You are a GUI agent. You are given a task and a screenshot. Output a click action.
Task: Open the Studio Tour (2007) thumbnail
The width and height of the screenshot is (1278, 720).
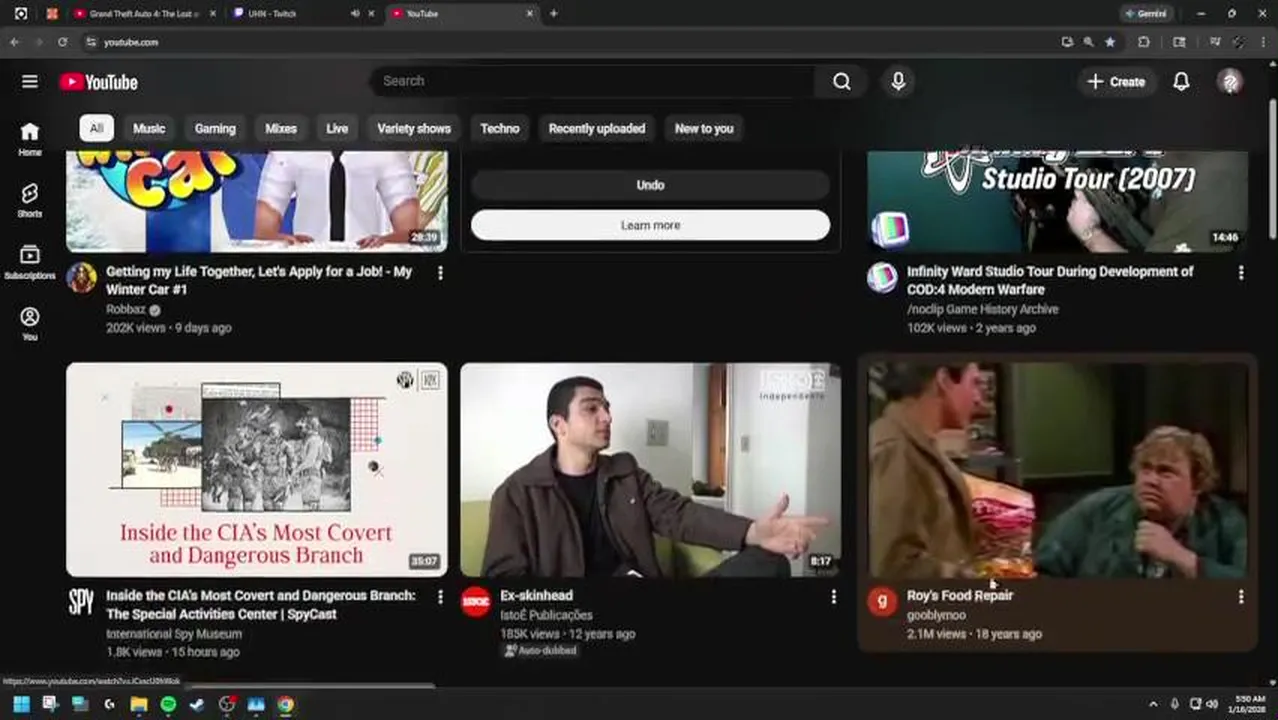[x=1058, y=201]
